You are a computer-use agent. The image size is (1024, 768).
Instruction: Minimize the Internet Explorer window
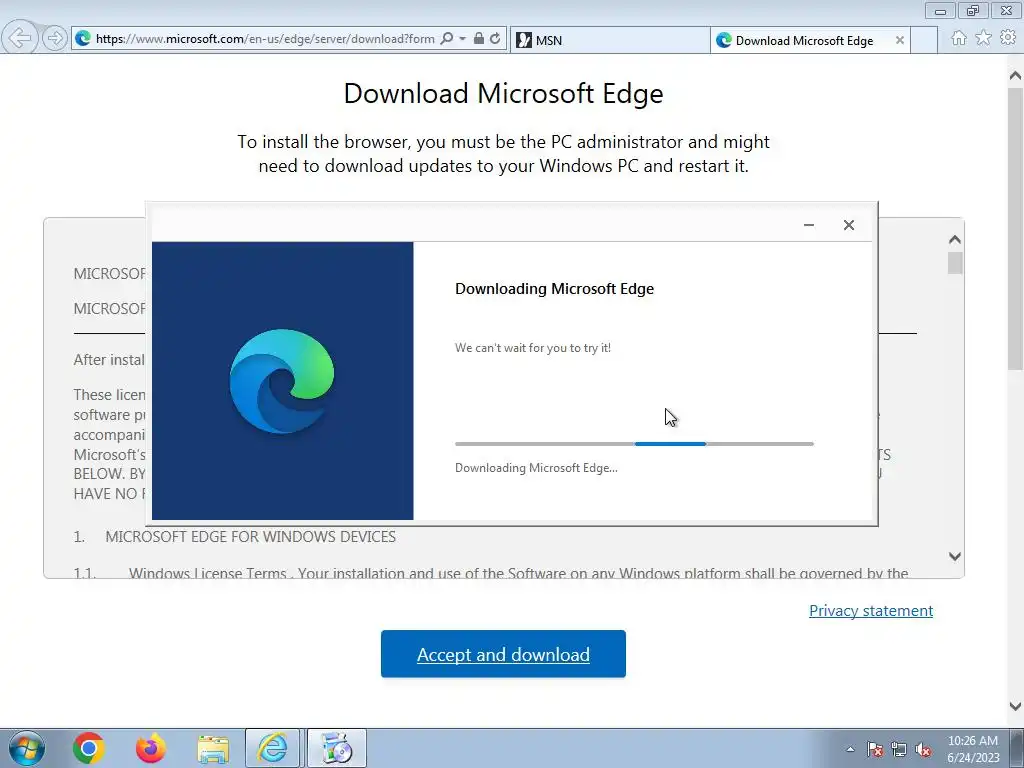tap(940, 11)
